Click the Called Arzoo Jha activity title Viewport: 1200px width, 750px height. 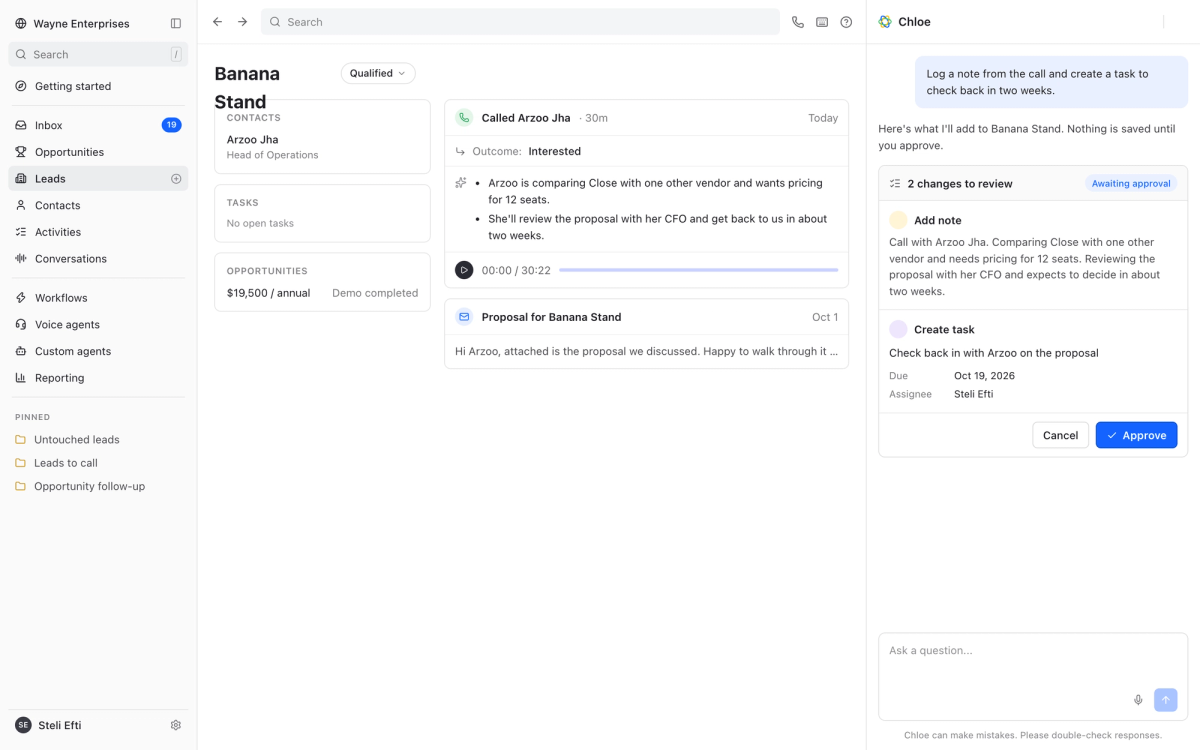tap(526, 118)
